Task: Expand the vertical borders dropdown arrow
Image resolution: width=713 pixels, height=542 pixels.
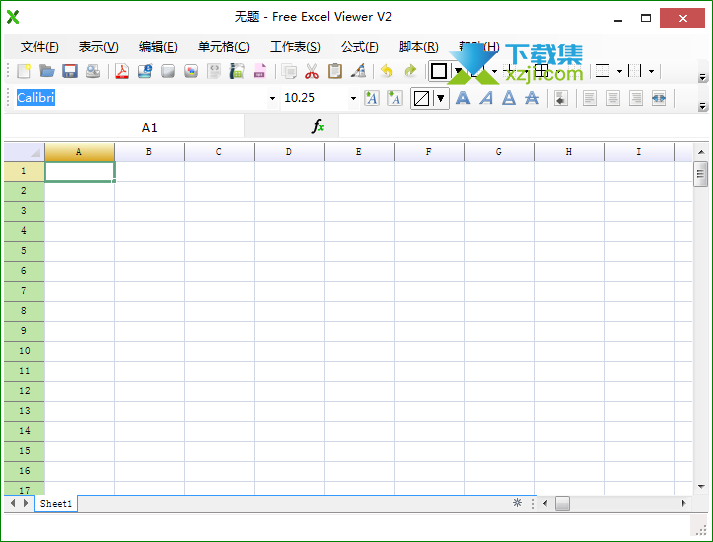Action: pos(651,71)
